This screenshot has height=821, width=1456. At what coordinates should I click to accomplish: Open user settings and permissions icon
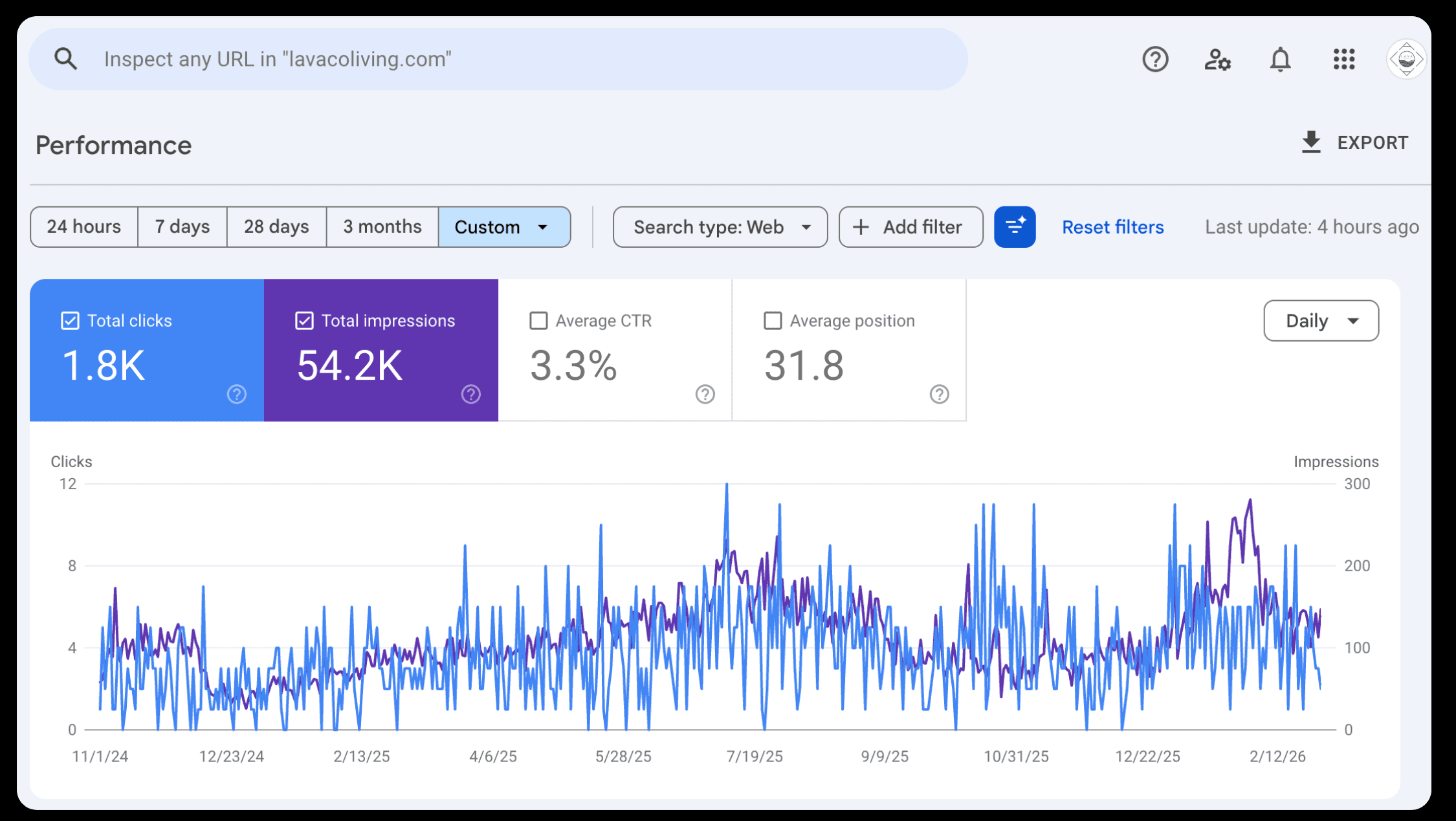tap(1217, 60)
